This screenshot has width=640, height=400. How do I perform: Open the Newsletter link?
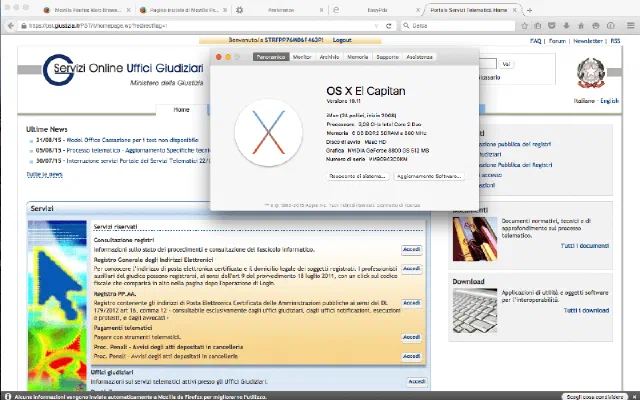click(588, 41)
